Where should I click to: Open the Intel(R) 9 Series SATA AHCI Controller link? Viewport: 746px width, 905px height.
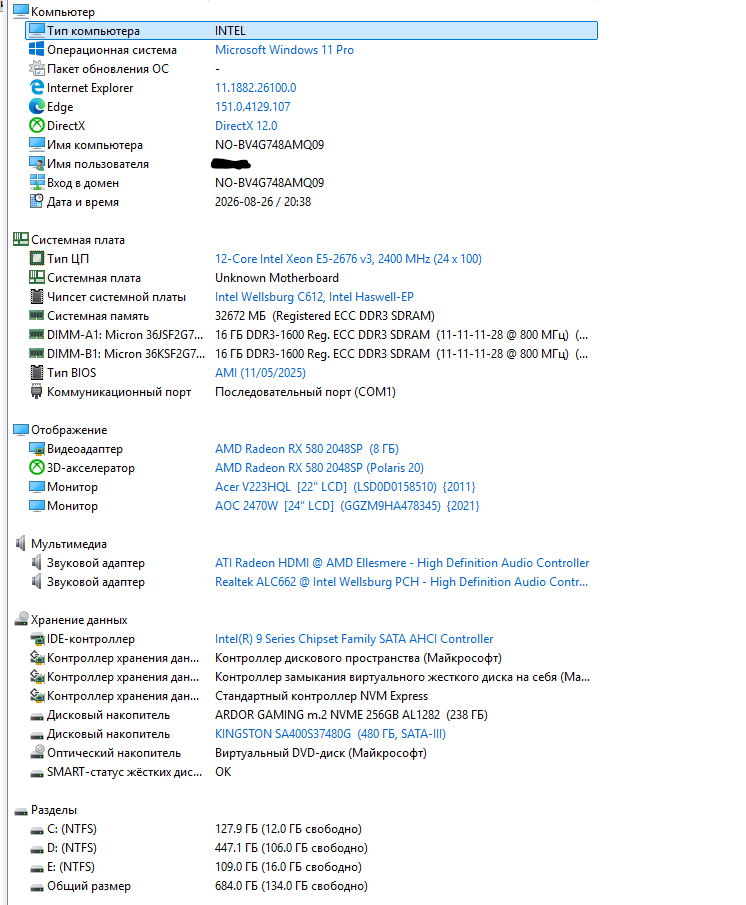[354, 639]
